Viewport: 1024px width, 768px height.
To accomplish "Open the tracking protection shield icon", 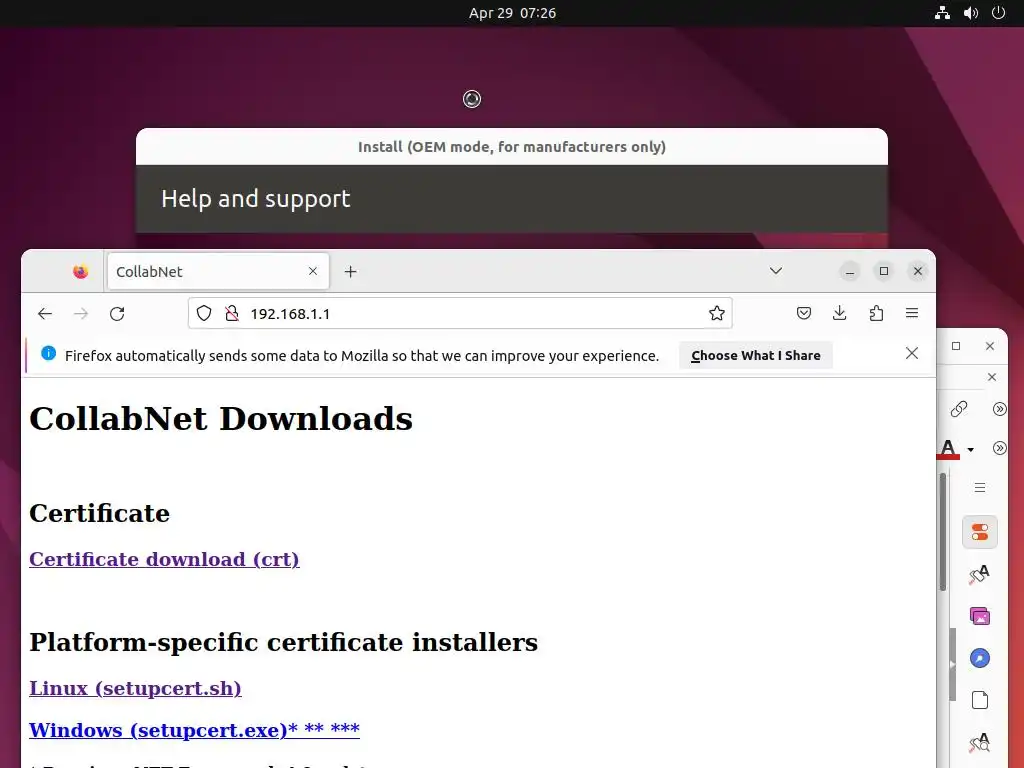I will (204, 313).
